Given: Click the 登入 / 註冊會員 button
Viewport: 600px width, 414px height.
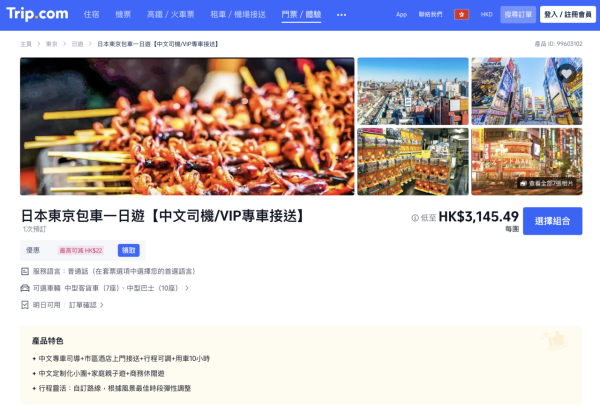Looking at the screenshot, I should pyautogui.click(x=568, y=15).
